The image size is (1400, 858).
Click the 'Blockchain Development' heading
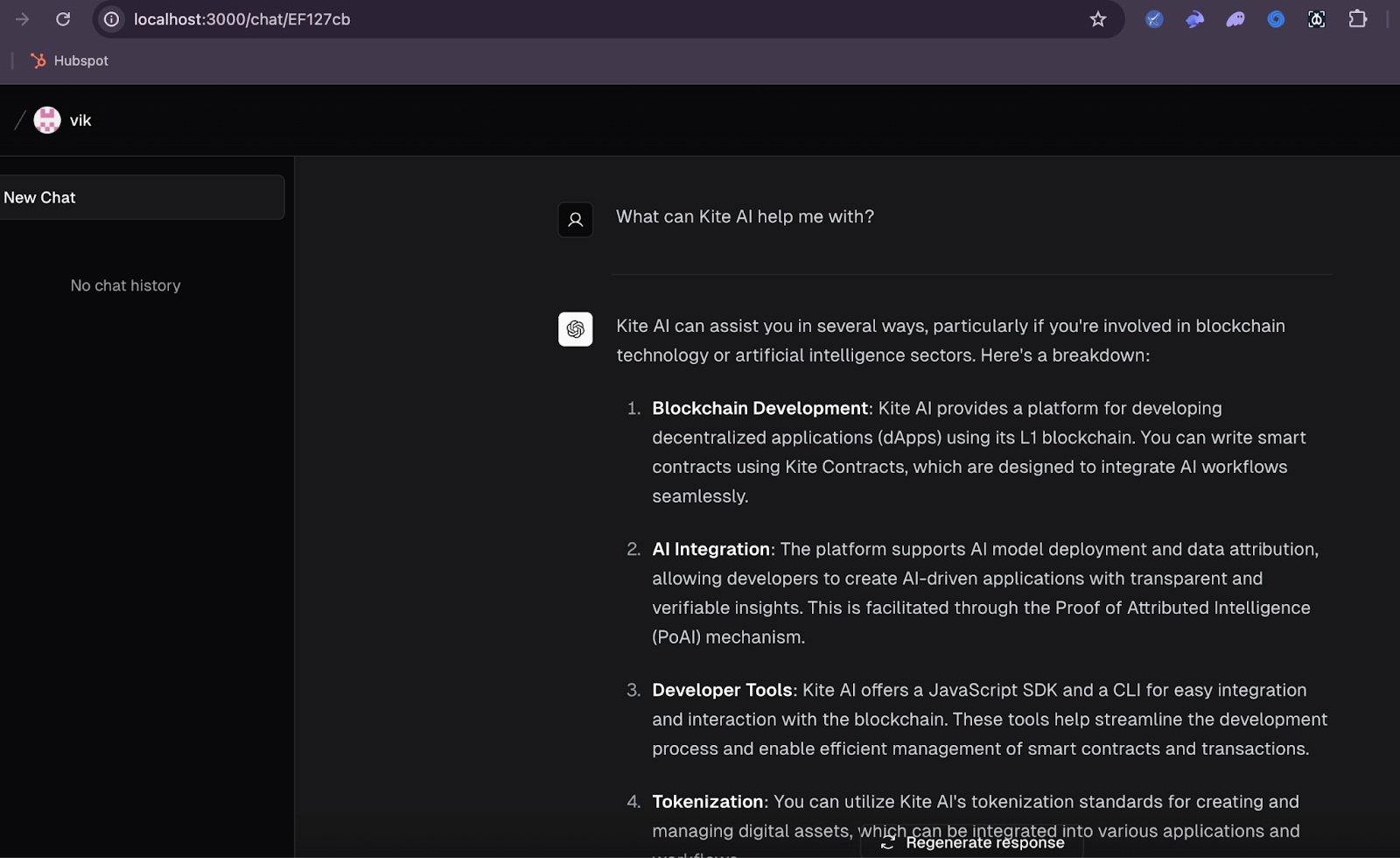click(x=759, y=408)
